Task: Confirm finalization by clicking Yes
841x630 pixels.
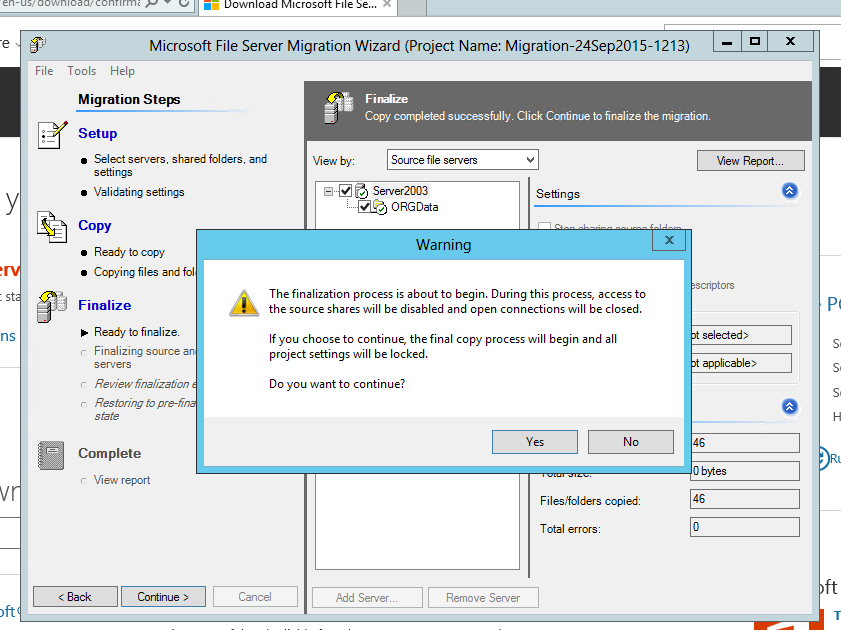Action: click(x=535, y=442)
